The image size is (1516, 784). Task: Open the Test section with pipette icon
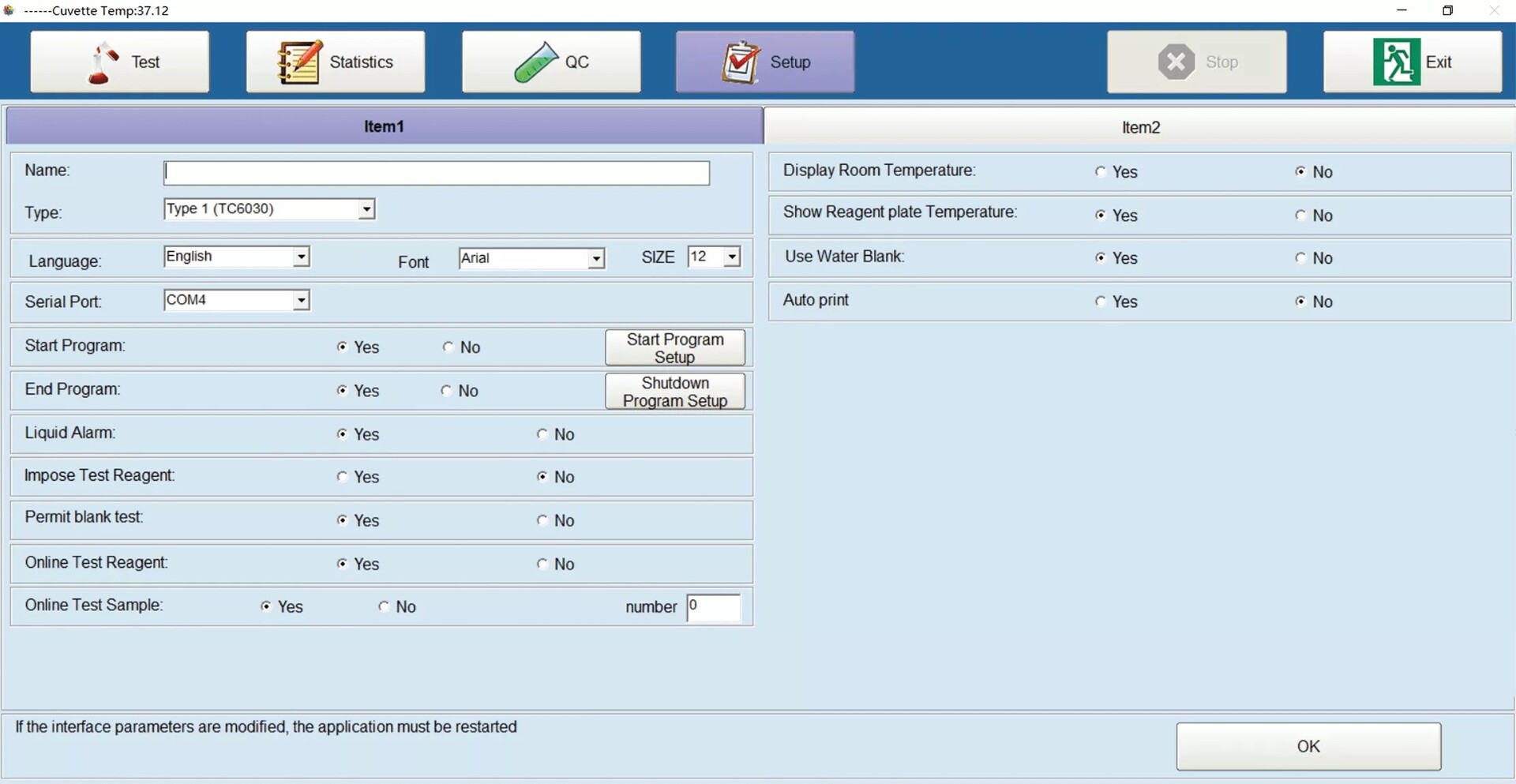[103, 62]
